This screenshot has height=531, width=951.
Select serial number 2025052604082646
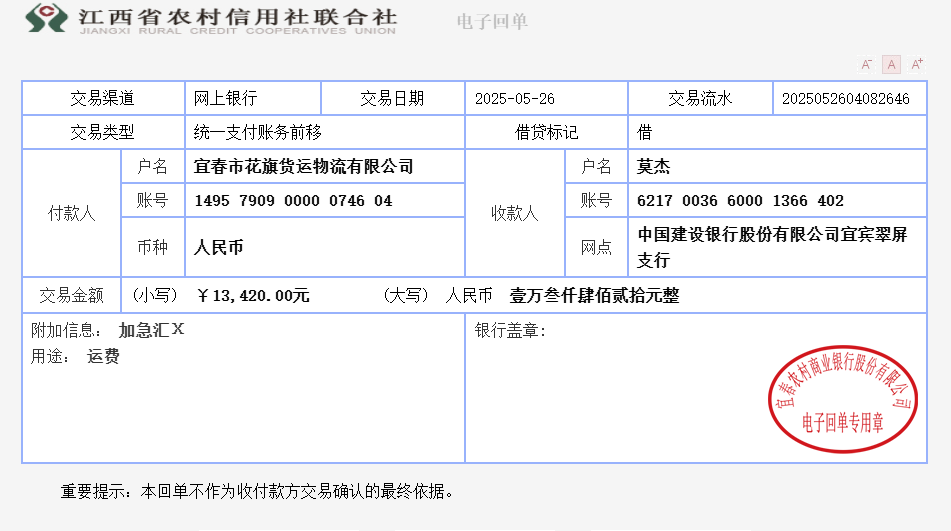845,99
